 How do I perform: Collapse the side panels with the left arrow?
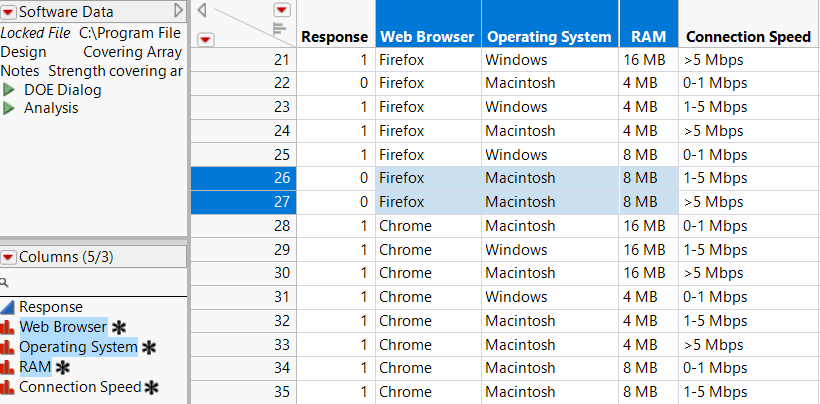pyautogui.click(x=202, y=10)
